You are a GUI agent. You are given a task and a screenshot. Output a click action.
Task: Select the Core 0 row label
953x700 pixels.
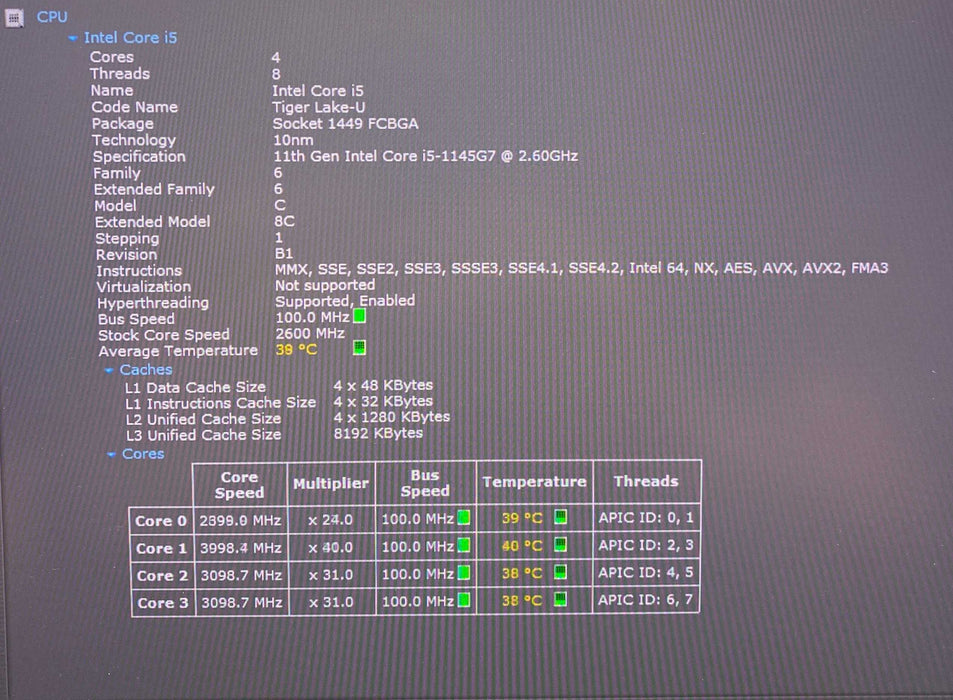coord(161,521)
